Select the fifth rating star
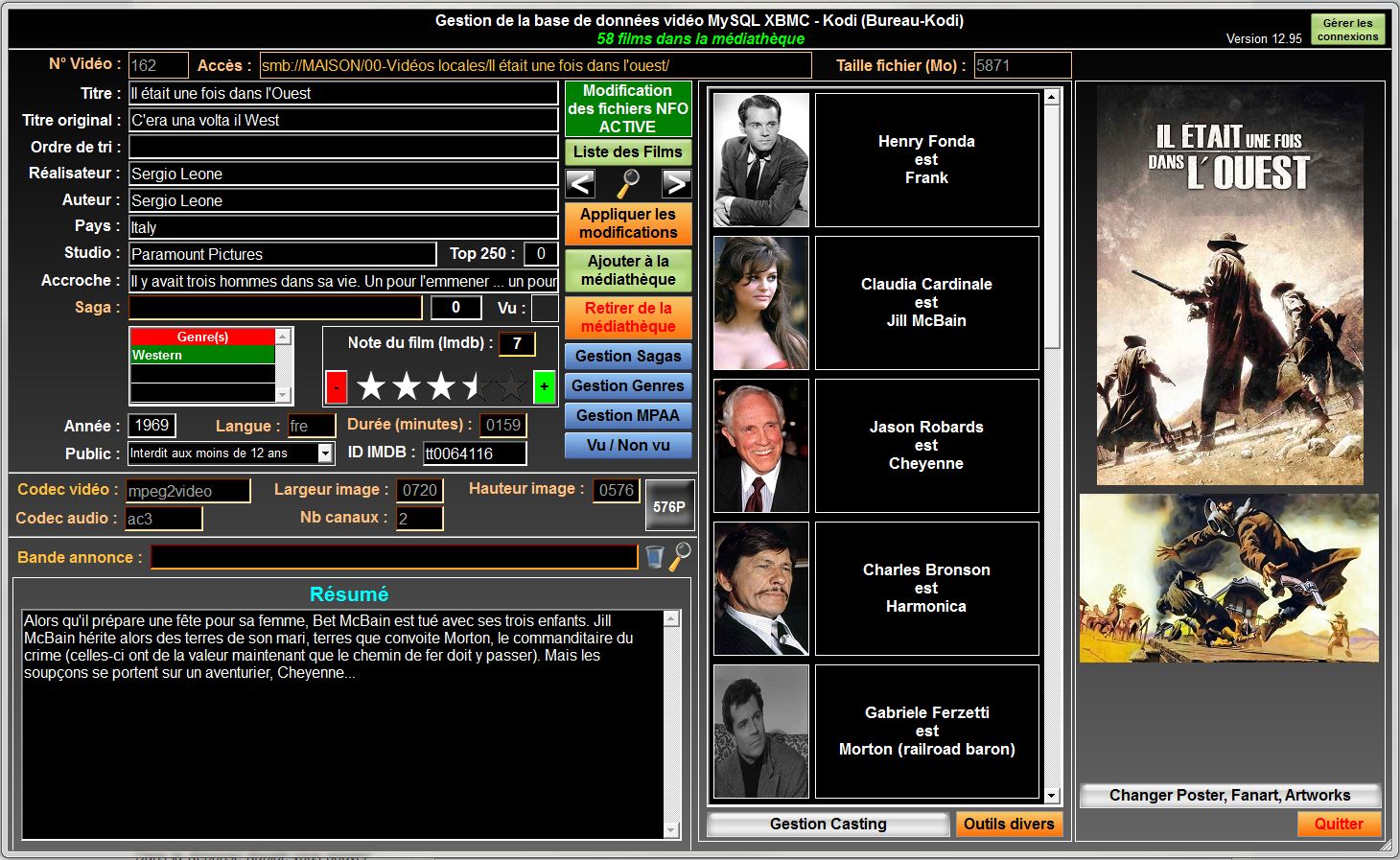 511,387
